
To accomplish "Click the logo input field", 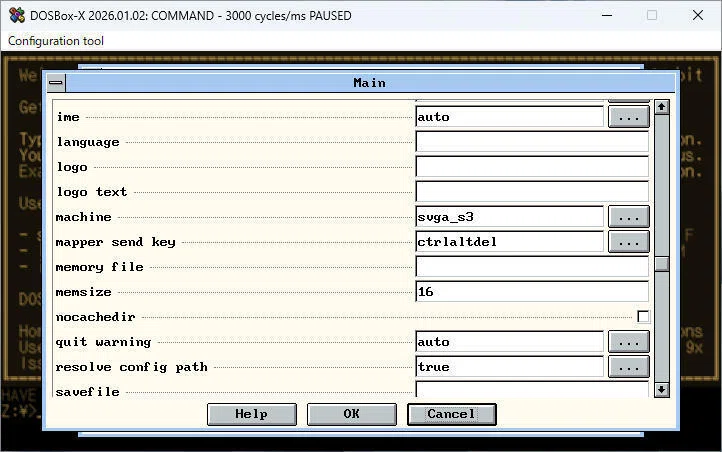I will click(532, 167).
